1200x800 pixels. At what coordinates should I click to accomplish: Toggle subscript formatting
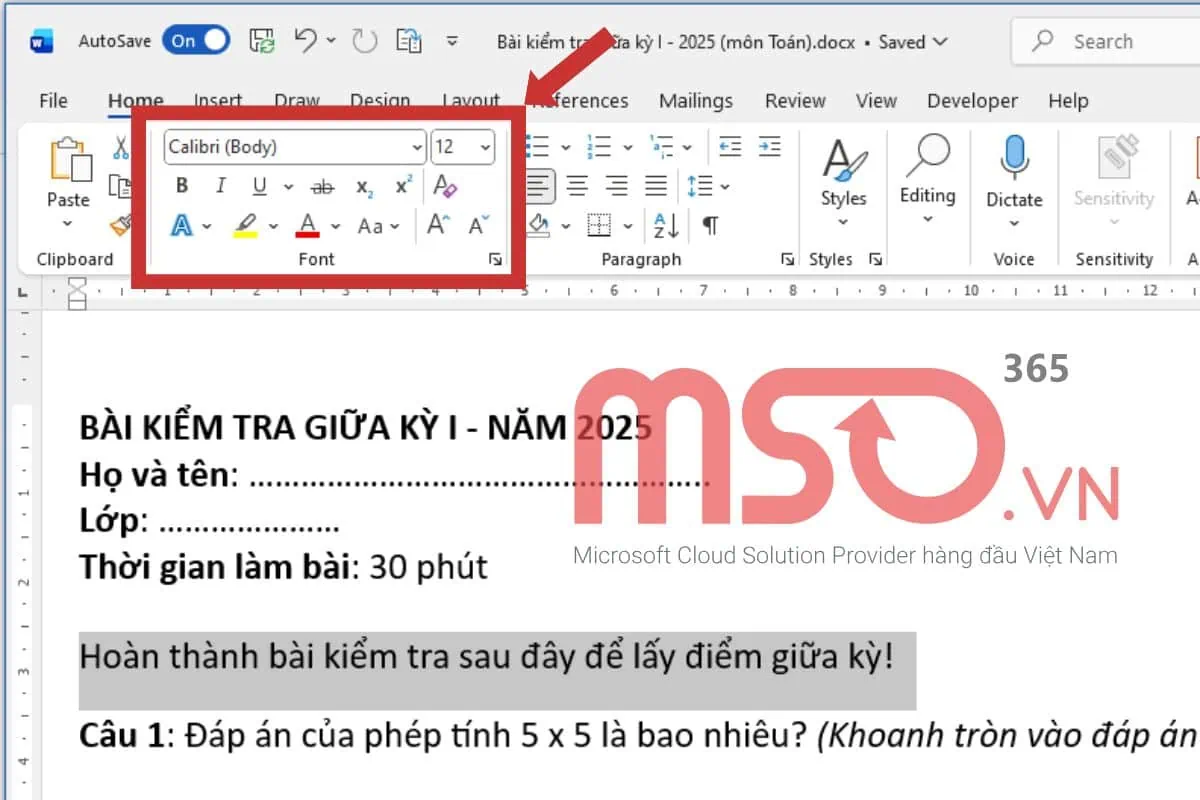pos(362,186)
